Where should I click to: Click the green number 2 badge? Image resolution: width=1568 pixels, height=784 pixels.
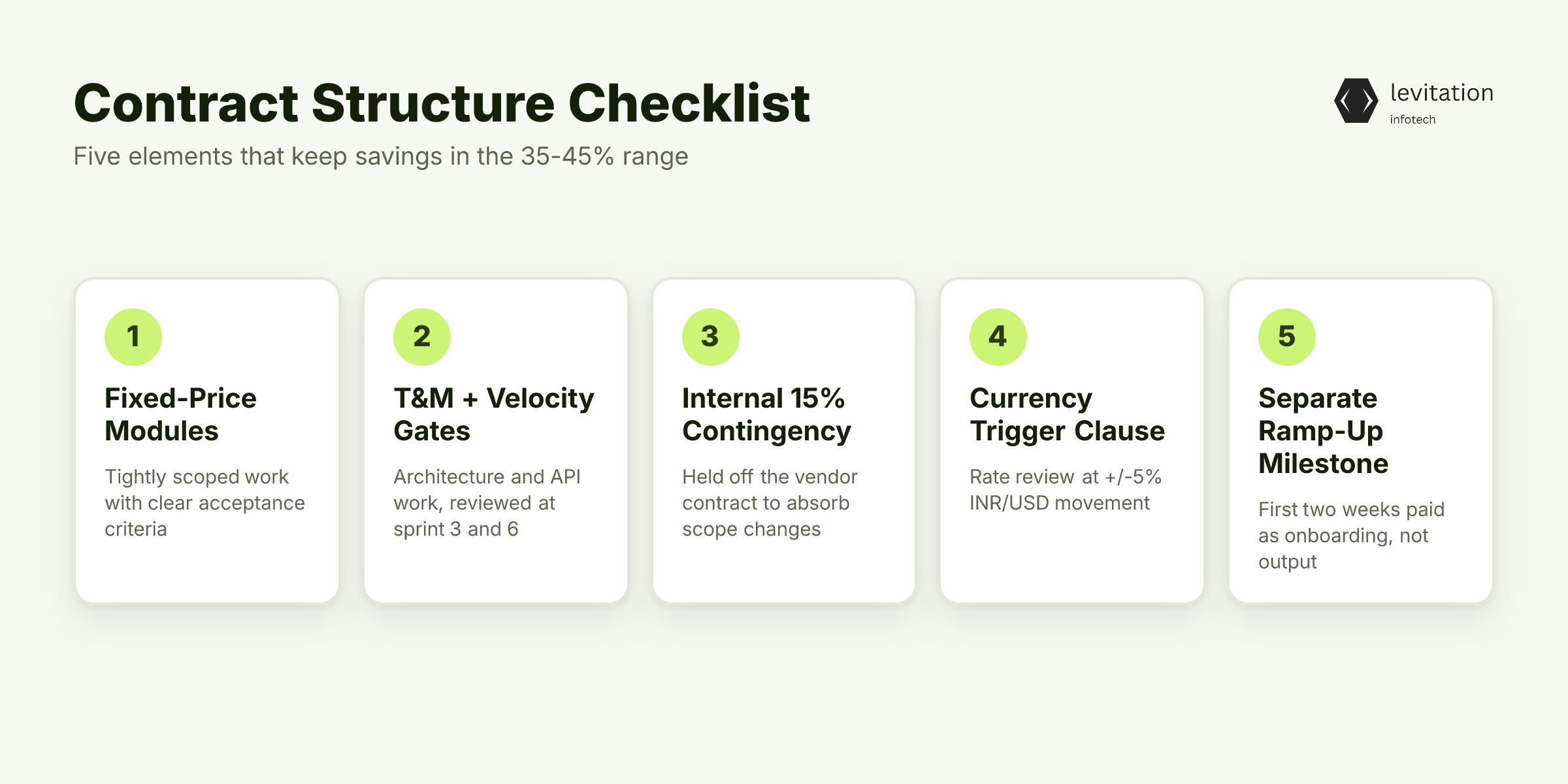pyautogui.click(x=422, y=336)
